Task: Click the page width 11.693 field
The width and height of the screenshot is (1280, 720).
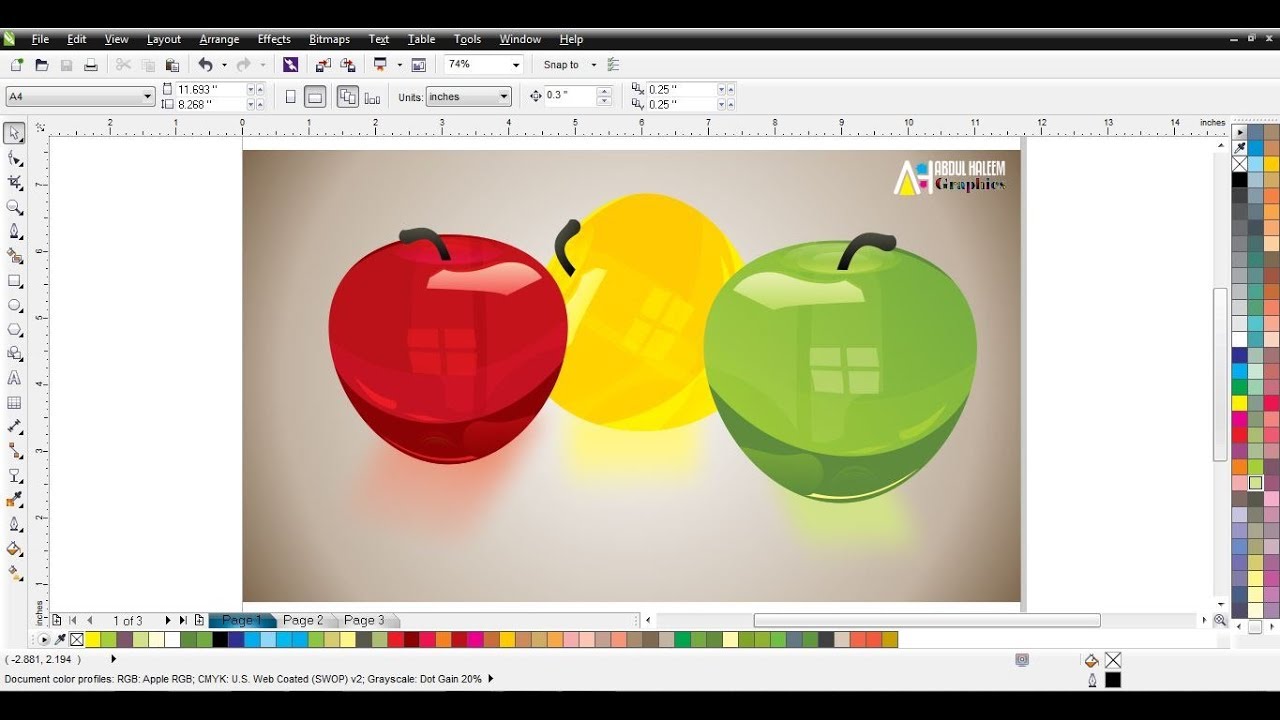Action: coord(211,89)
